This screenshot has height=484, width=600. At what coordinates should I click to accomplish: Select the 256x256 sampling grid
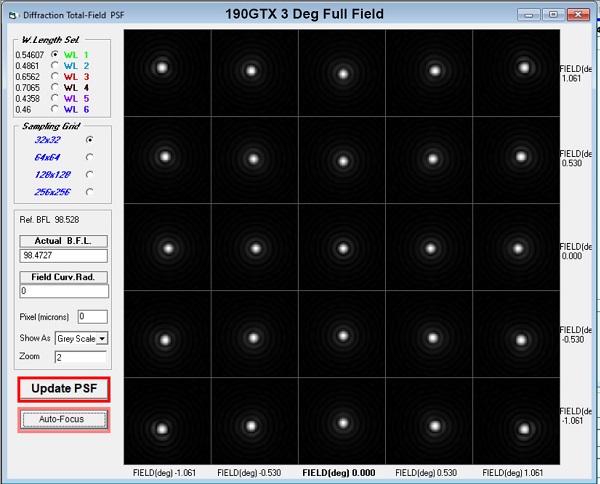pyautogui.click(x=90, y=191)
